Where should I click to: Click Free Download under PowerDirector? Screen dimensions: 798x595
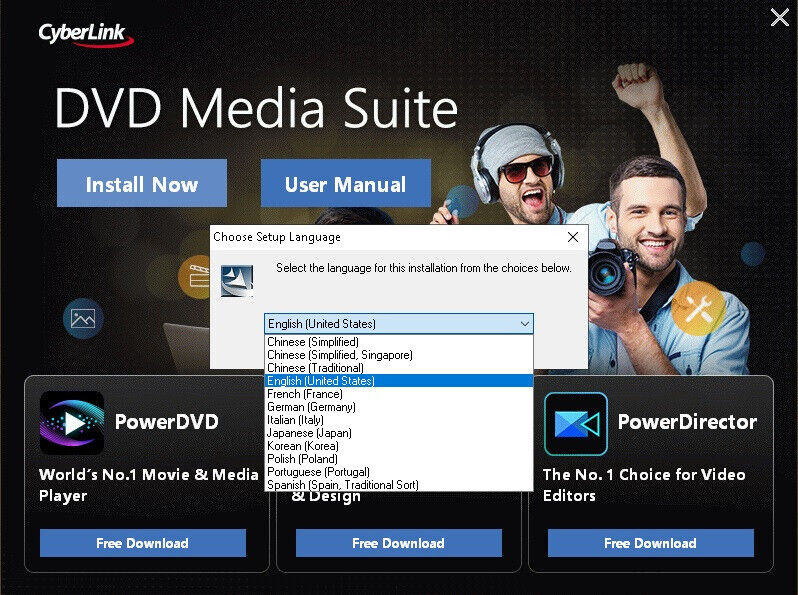[650, 543]
